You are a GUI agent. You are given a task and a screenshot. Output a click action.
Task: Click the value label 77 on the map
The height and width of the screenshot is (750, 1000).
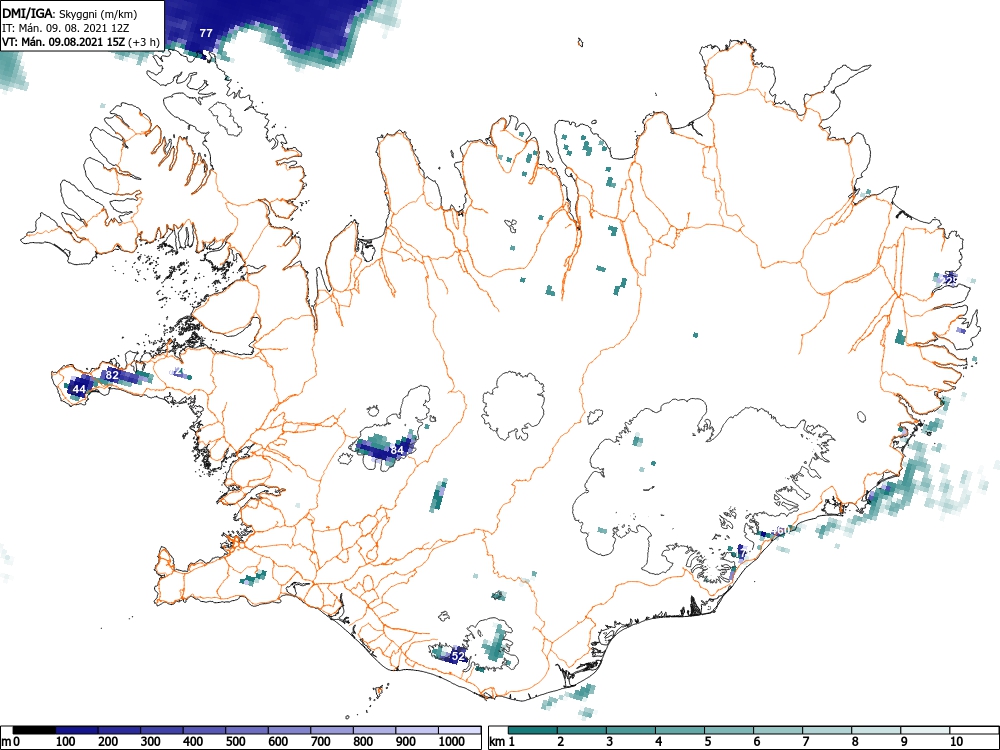pos(205,33)
